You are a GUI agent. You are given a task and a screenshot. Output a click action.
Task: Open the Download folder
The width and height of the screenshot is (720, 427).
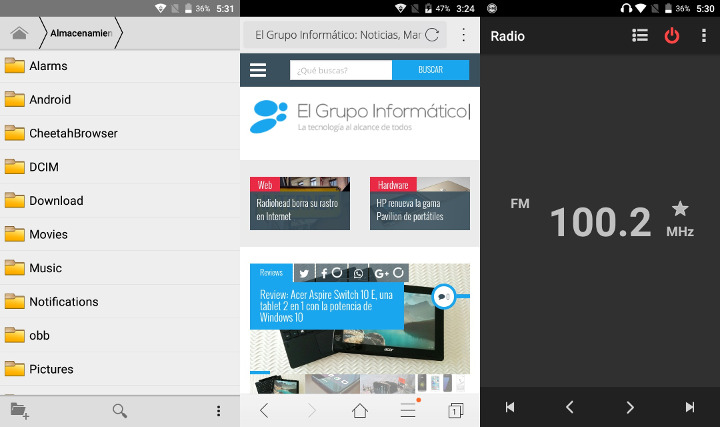click(120, 201)
